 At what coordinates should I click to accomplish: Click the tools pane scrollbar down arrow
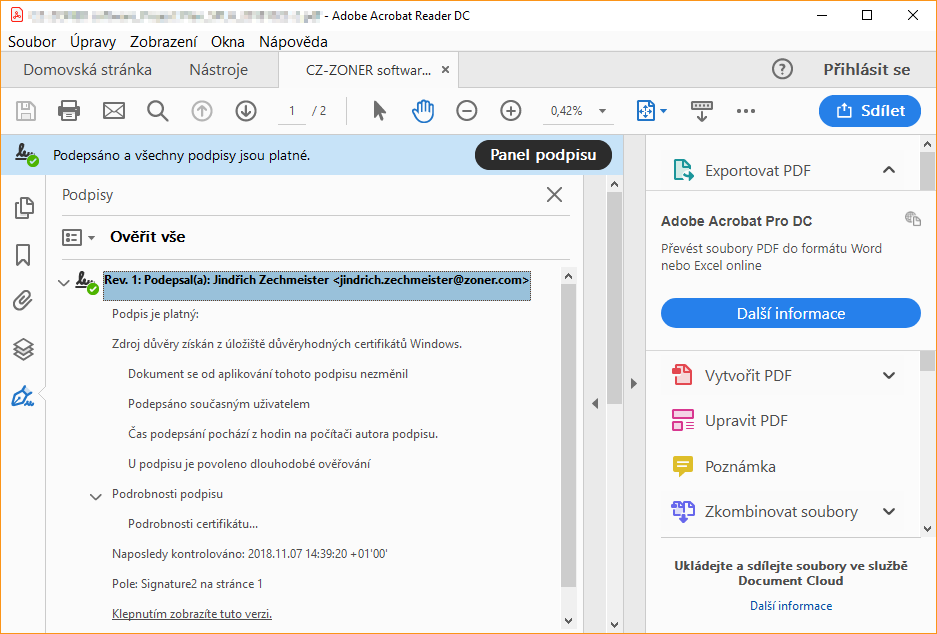tap(927, 528)
